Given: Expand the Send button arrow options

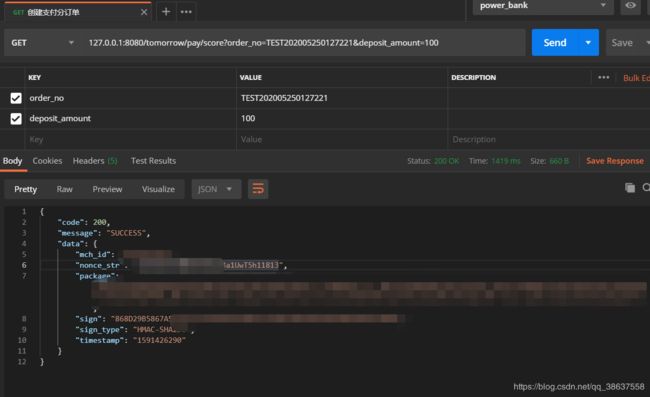Looking at the screenshot, I should pyautogui.click(x=588, y=43).
